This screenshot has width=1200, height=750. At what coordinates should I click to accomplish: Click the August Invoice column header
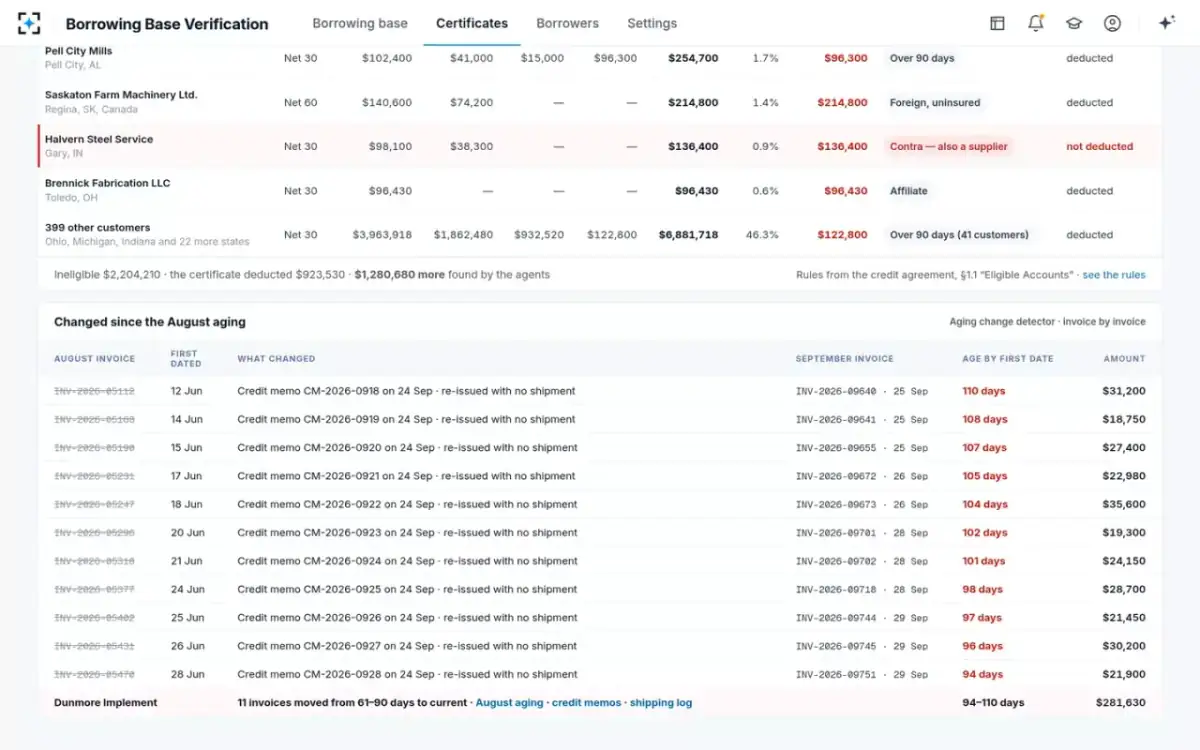(x=94, y=358)
